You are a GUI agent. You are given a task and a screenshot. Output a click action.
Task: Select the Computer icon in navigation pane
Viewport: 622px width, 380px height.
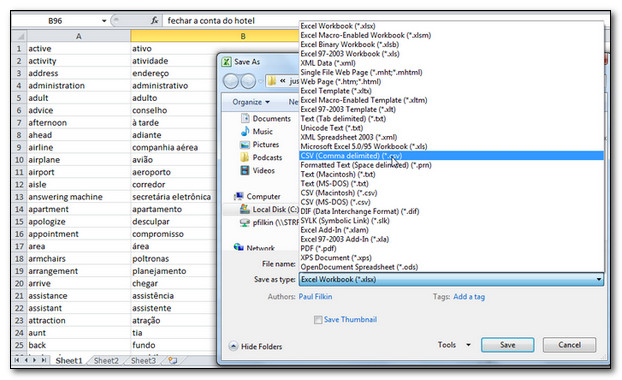(238, 196)
